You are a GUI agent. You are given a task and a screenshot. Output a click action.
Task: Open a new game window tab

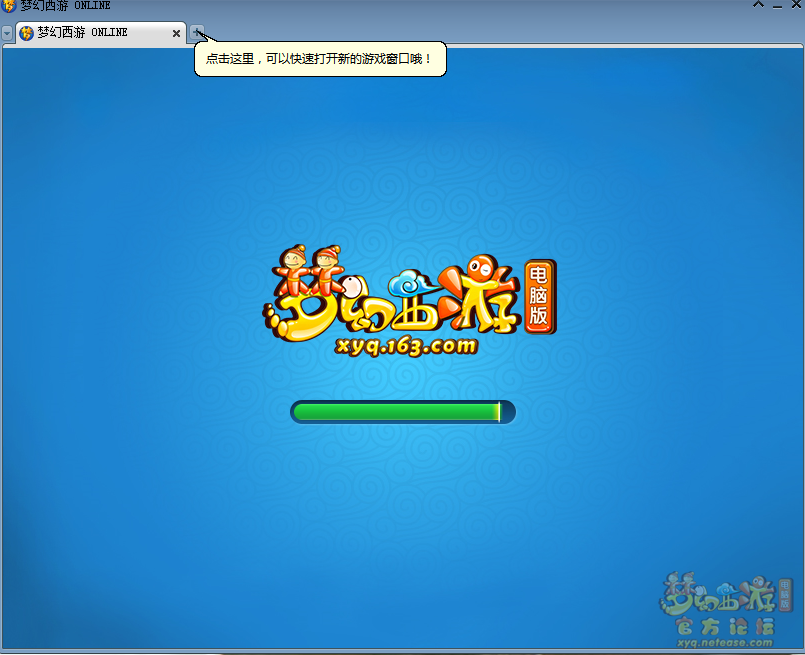click(x=197, y=33)
